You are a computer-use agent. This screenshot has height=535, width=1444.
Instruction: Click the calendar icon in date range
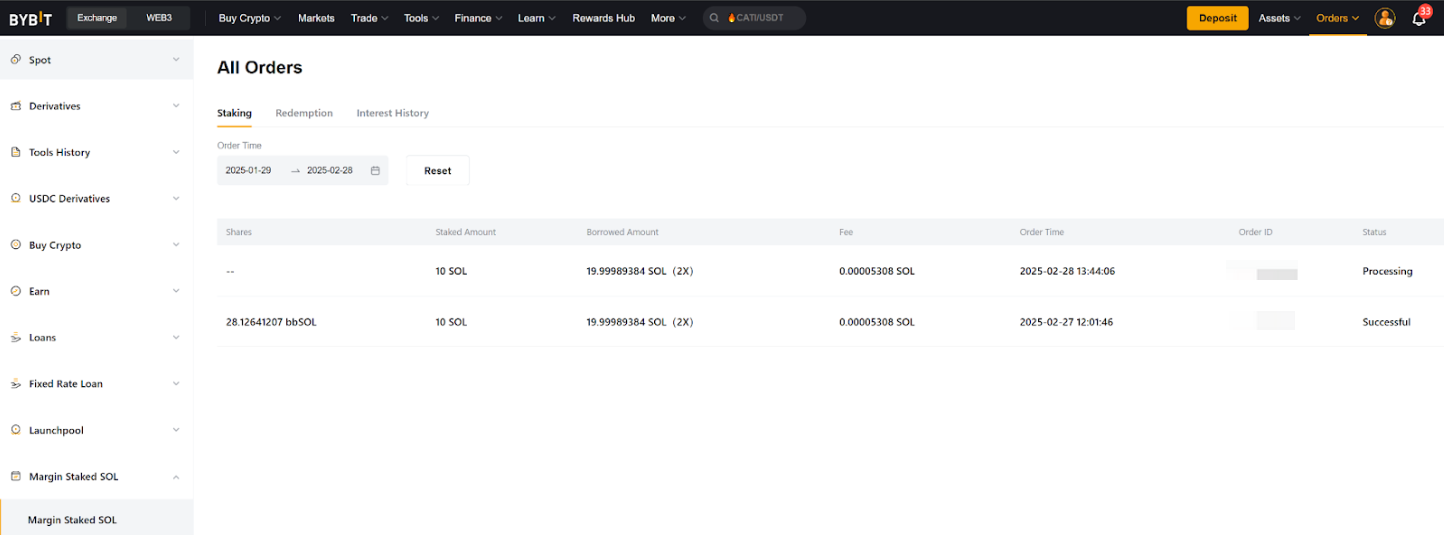point(375,171)
